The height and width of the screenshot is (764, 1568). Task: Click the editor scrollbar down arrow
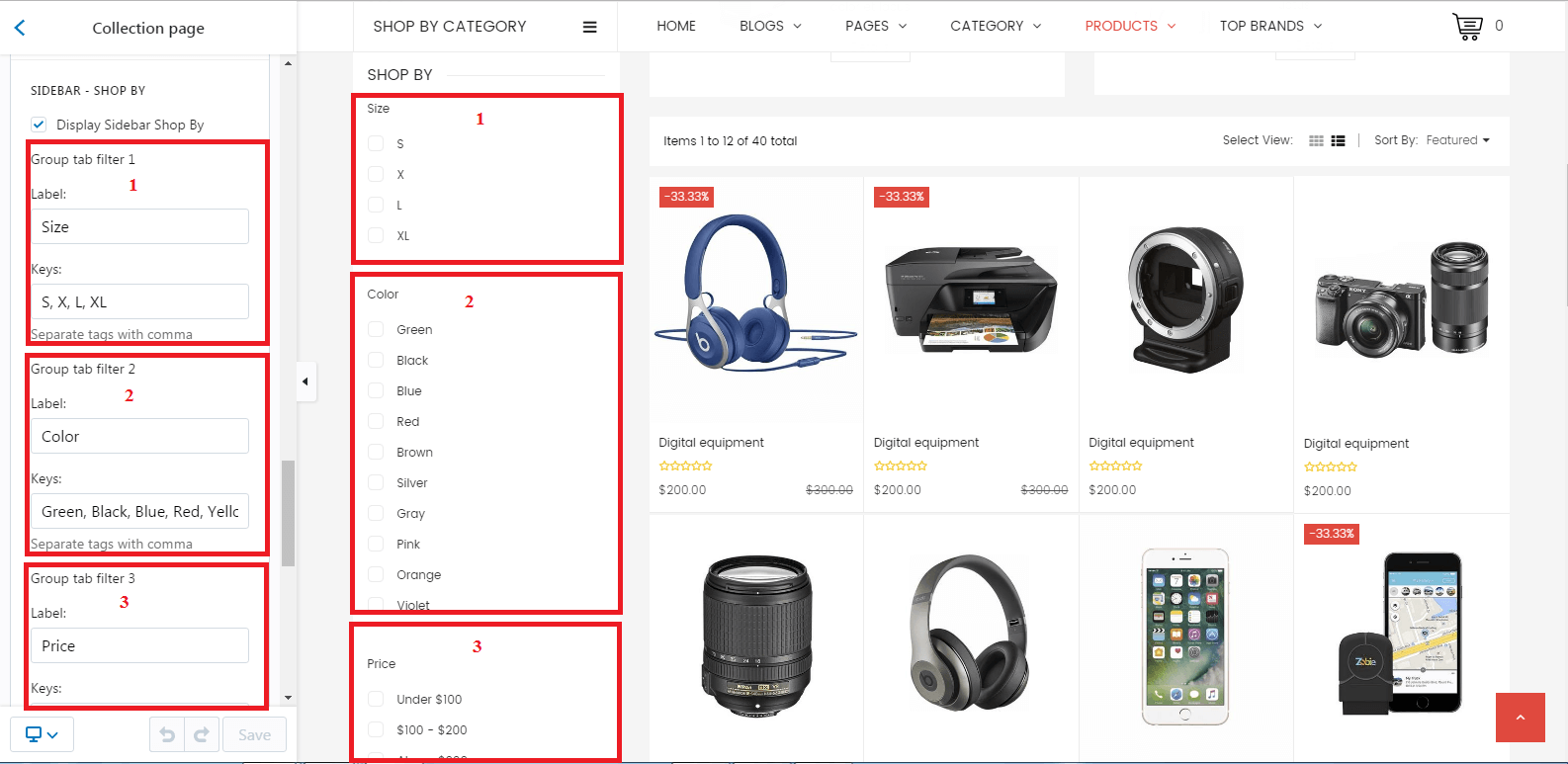pos(288,698)
